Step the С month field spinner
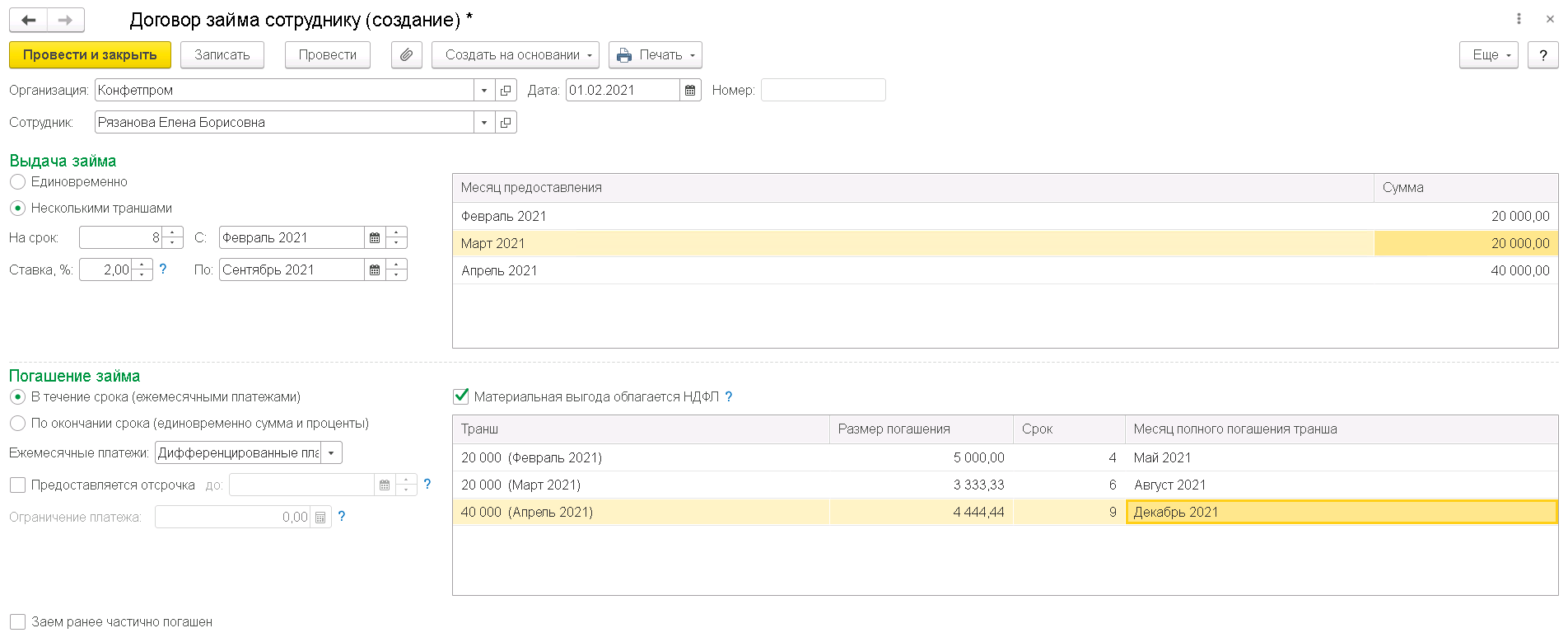Screen dimensions: 1568x642 (x=396, y=238)
